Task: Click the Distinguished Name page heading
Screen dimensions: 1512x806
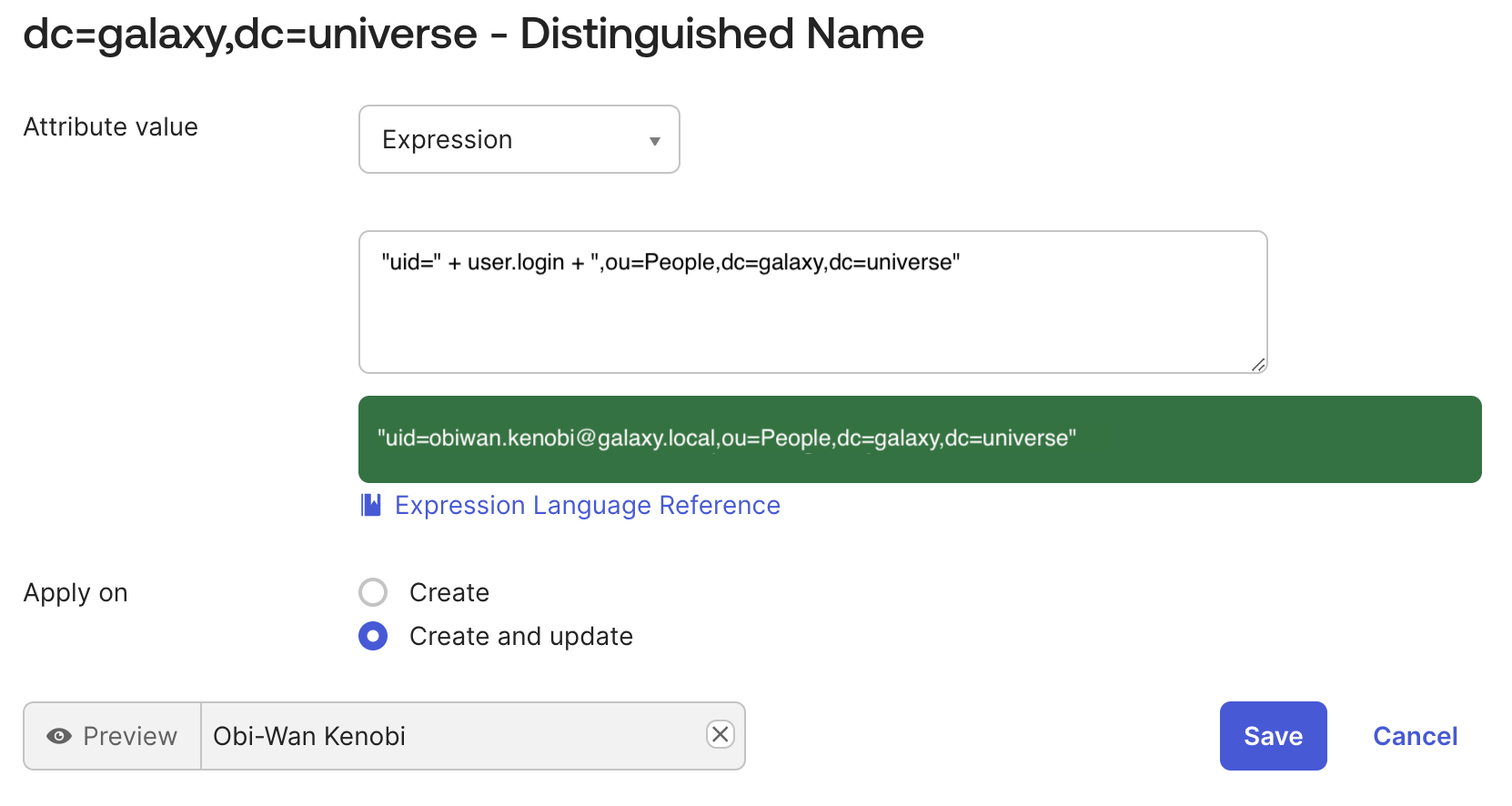Action: click(473, 35)
